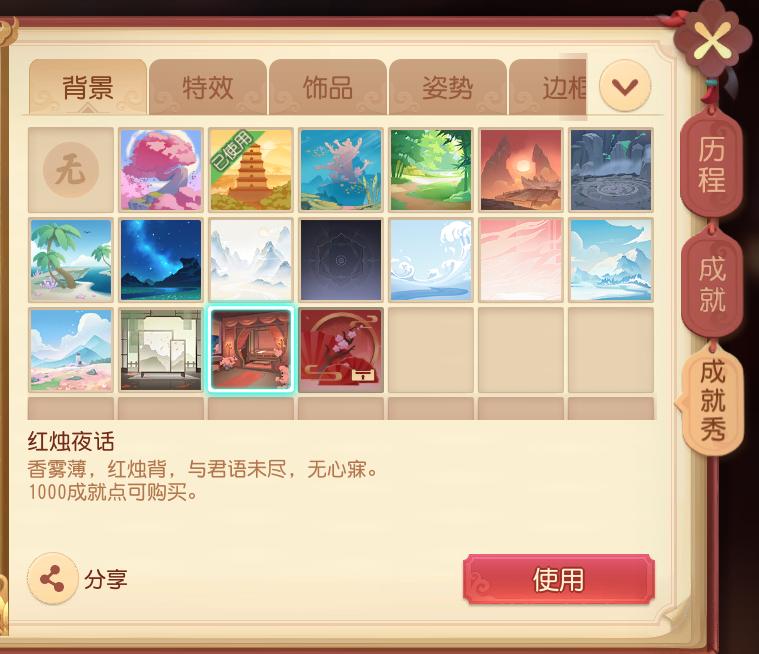Switch to the 特效 tab
The image size is (759, 654).
pyautogui.click(x=208, y=87)
